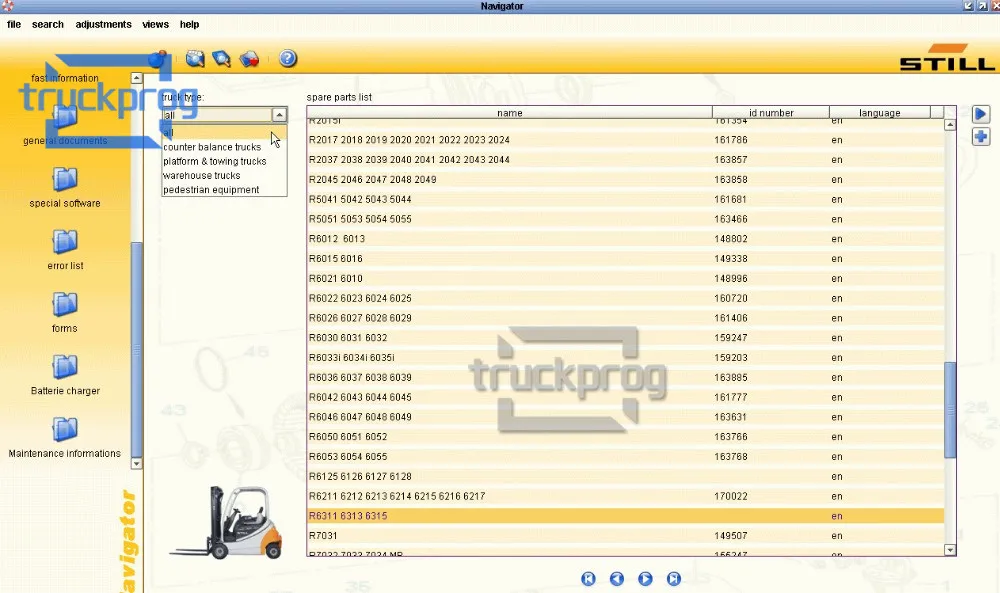This screenshot has height=593, width=1000.
Task: Select row R6125 6126 6127 6128
Action: pyautogui.click(x=626, y=476)
